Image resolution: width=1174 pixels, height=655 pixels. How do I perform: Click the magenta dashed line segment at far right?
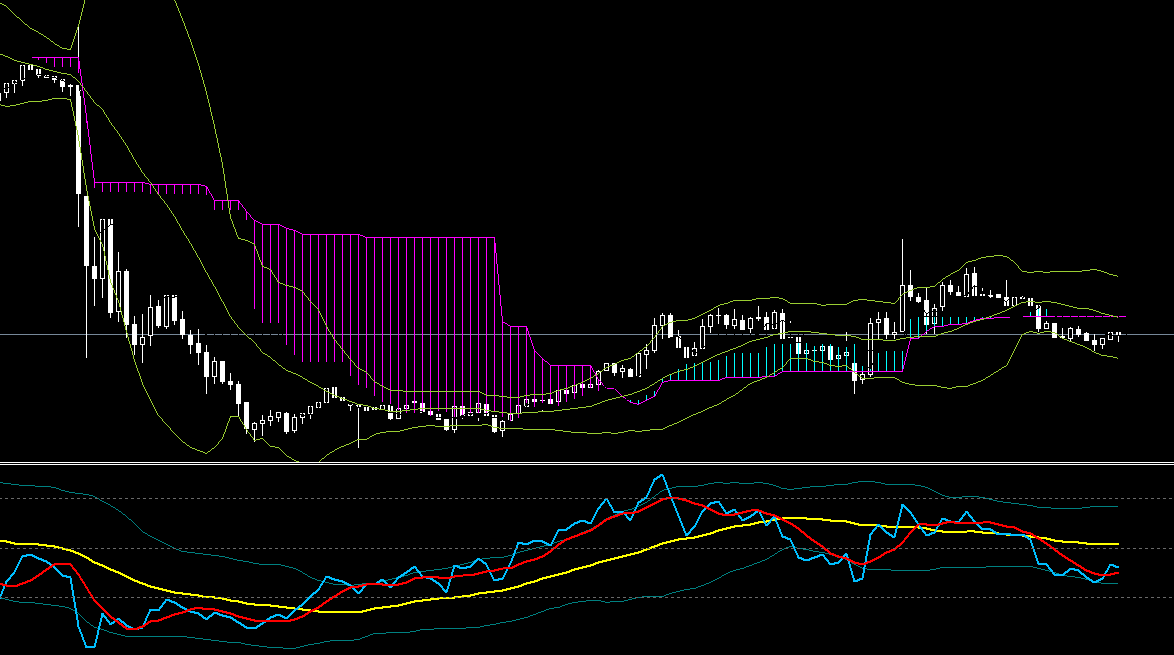click(1074, 317)
